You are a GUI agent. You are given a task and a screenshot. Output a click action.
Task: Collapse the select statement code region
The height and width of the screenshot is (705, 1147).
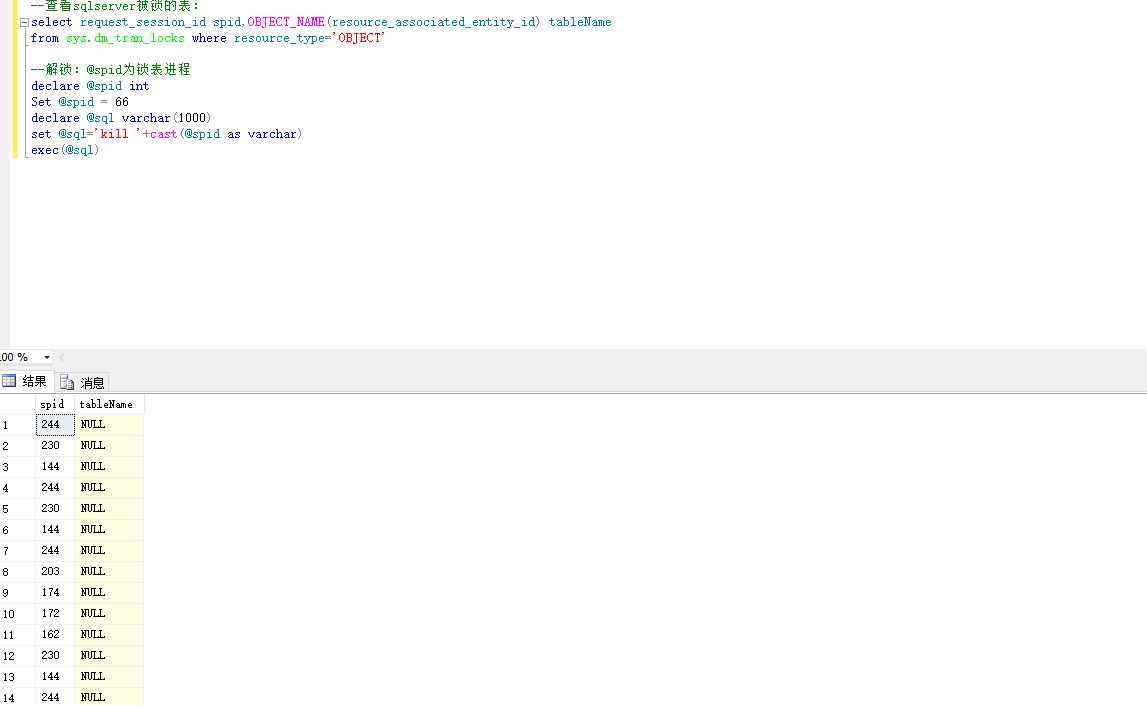[23, 21]
